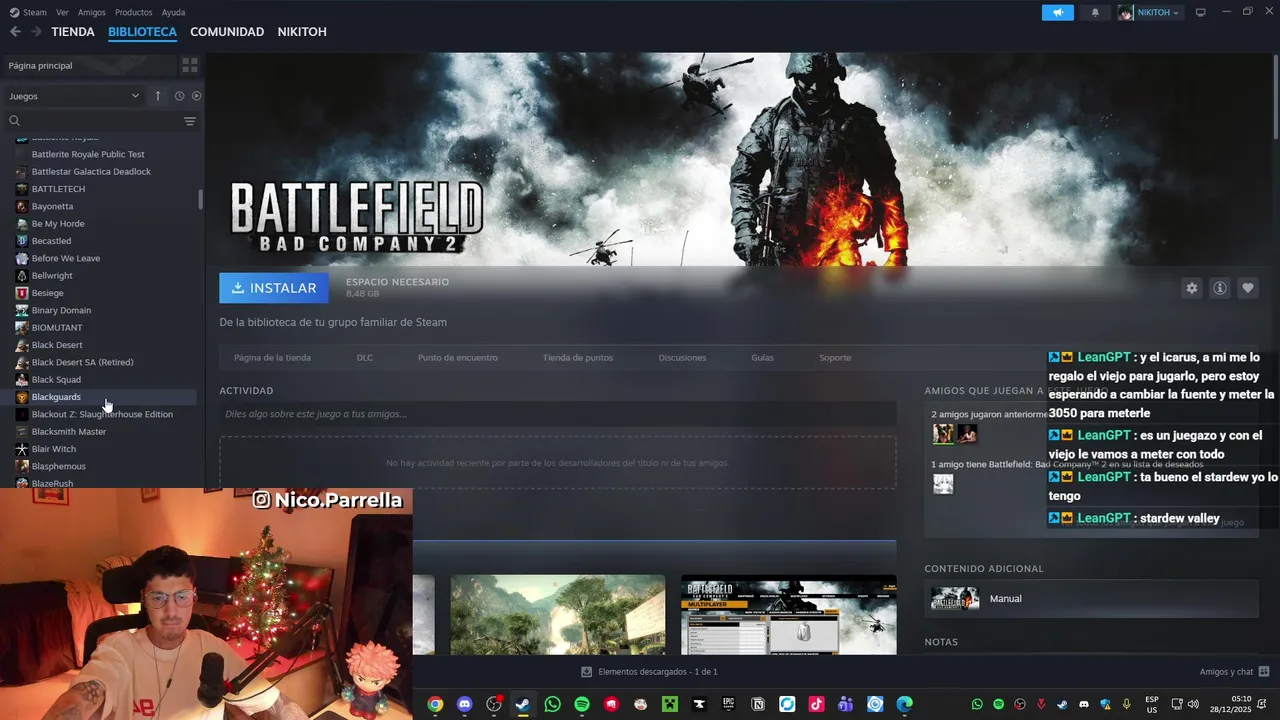Click the sort arrow next to Juegos
The width and height of the screenshot is (1280, 720).
coord(158,96)
